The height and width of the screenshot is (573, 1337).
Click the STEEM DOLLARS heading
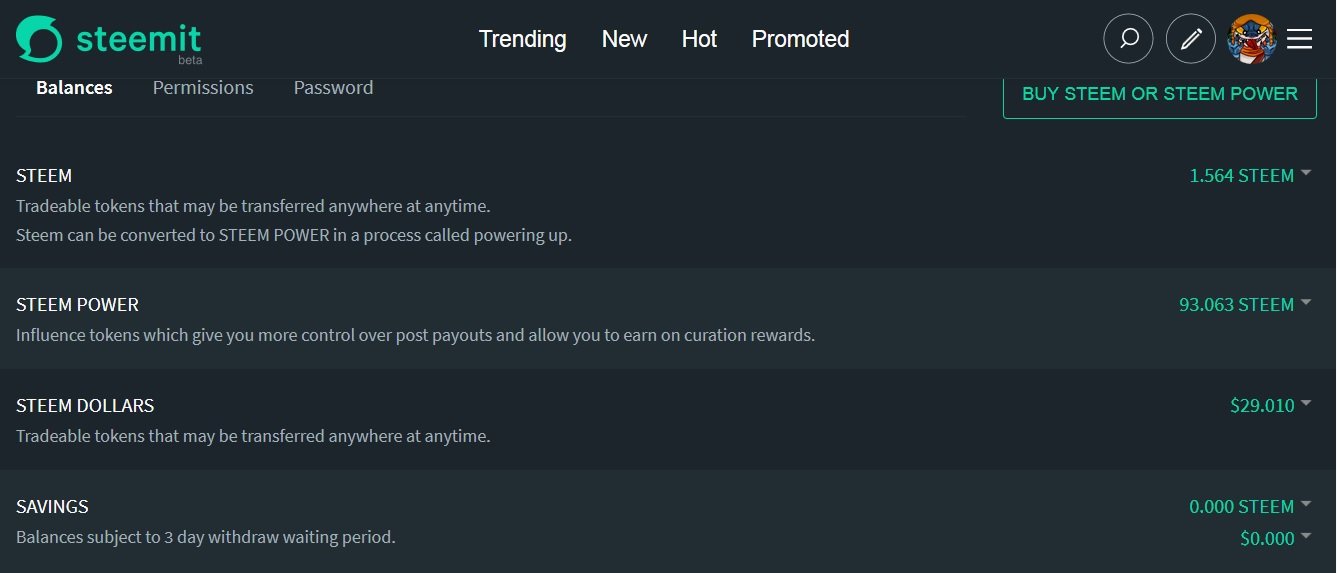[x=85, y=405]
